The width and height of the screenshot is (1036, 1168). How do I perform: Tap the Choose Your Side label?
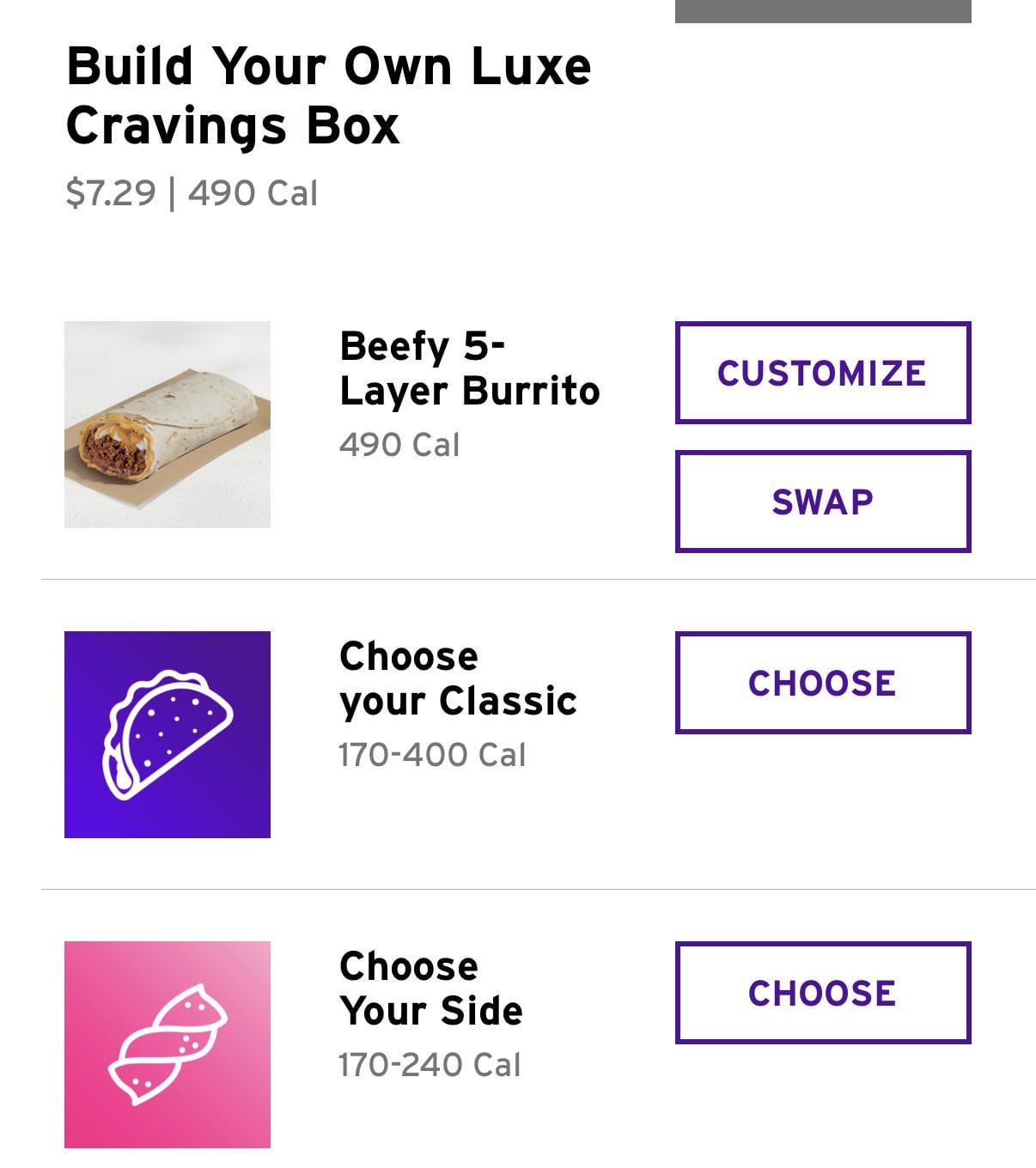tap(430, 989)
